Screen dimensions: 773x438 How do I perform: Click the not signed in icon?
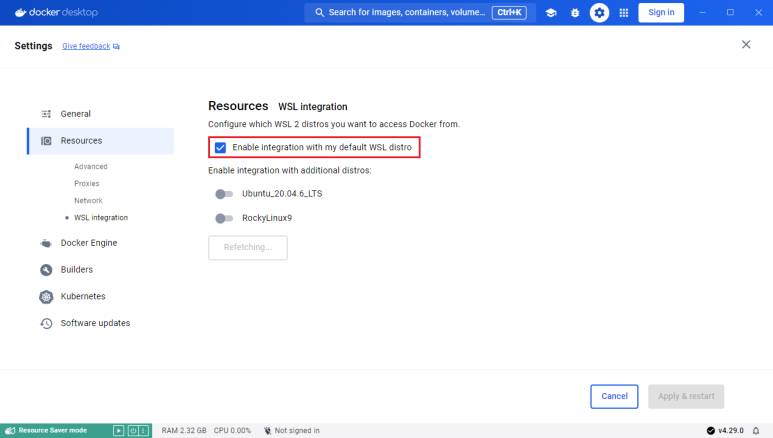tap(267, 431)
